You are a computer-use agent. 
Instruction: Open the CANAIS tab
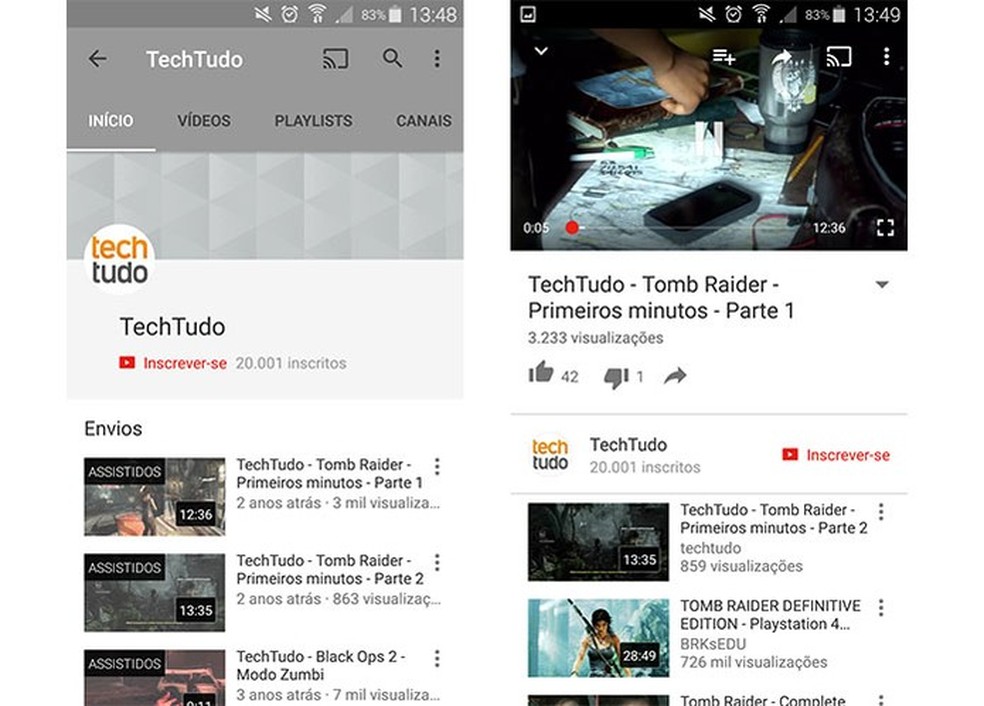tap(424, 120)
